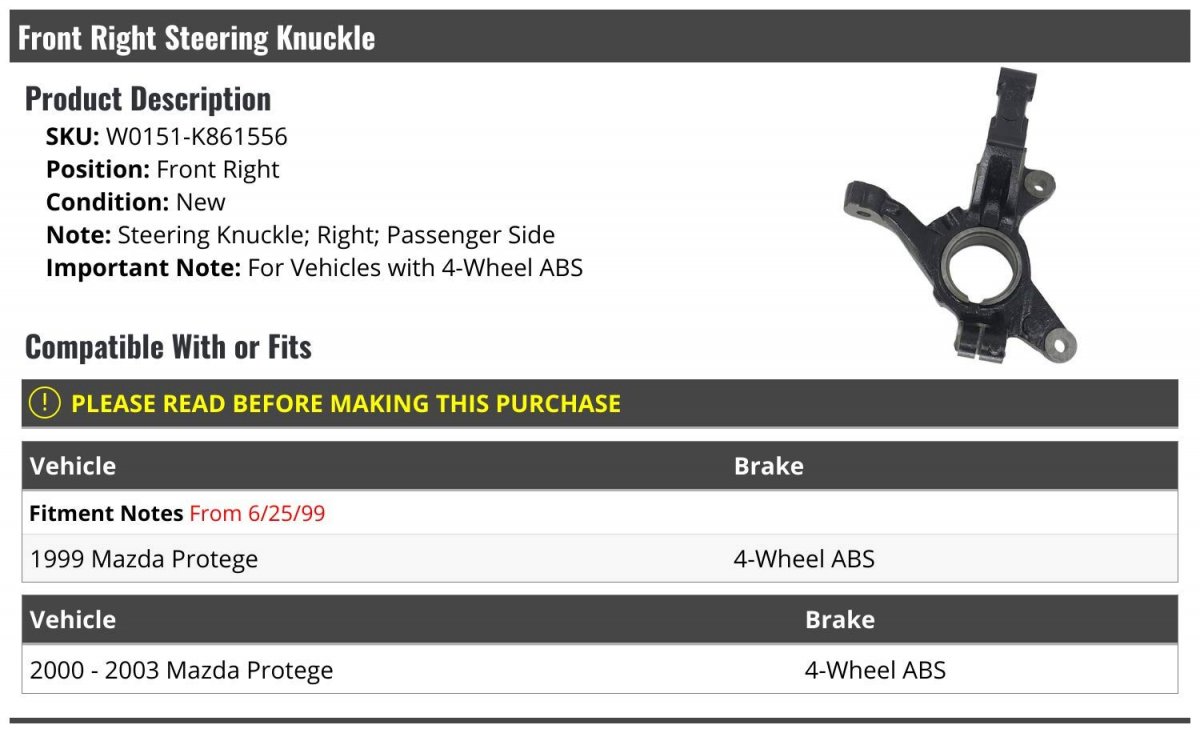Click 4-Wheel ABS in the 2000-2003 row

coord(875,670)
